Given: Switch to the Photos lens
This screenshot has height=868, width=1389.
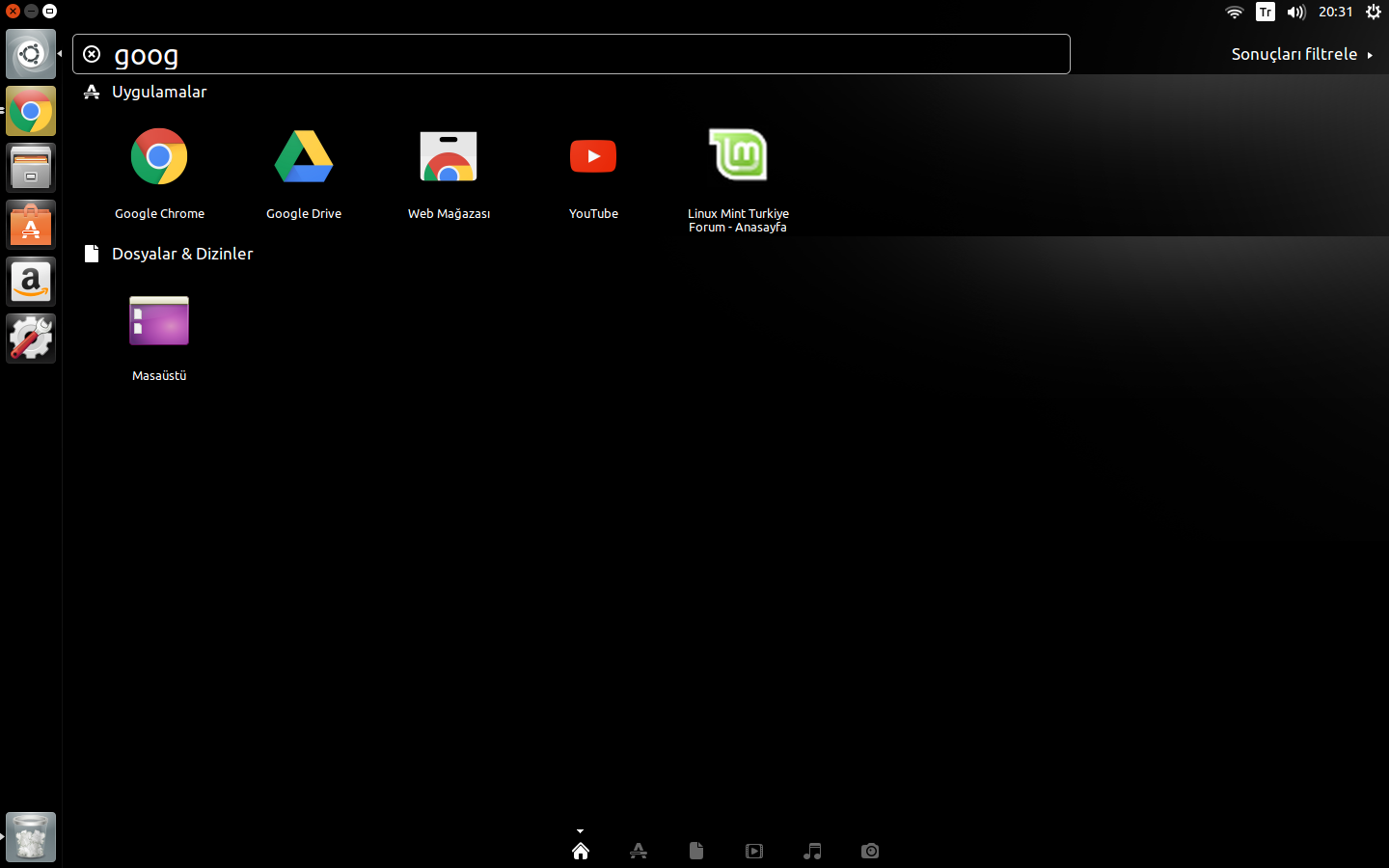Looking at the screenshot, I should click(x=870, y=851).
